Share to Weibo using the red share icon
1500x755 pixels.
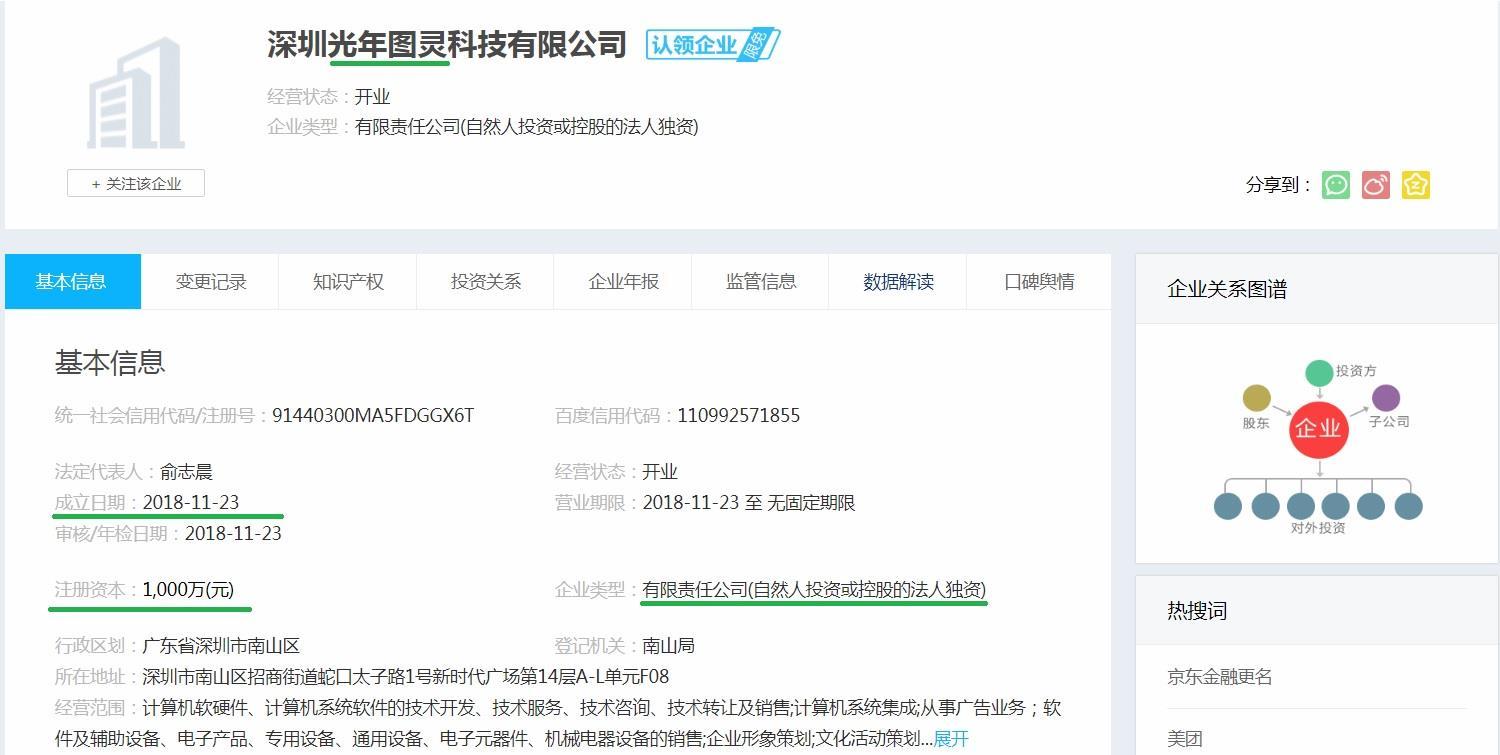(x=1376, y=185)
